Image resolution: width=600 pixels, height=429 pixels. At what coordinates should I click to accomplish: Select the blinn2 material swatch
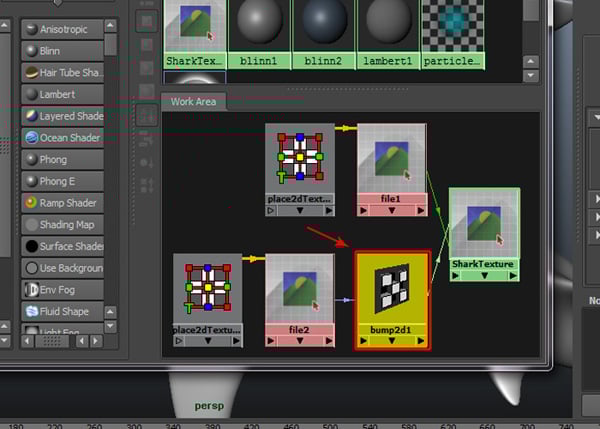pos(323,26)
